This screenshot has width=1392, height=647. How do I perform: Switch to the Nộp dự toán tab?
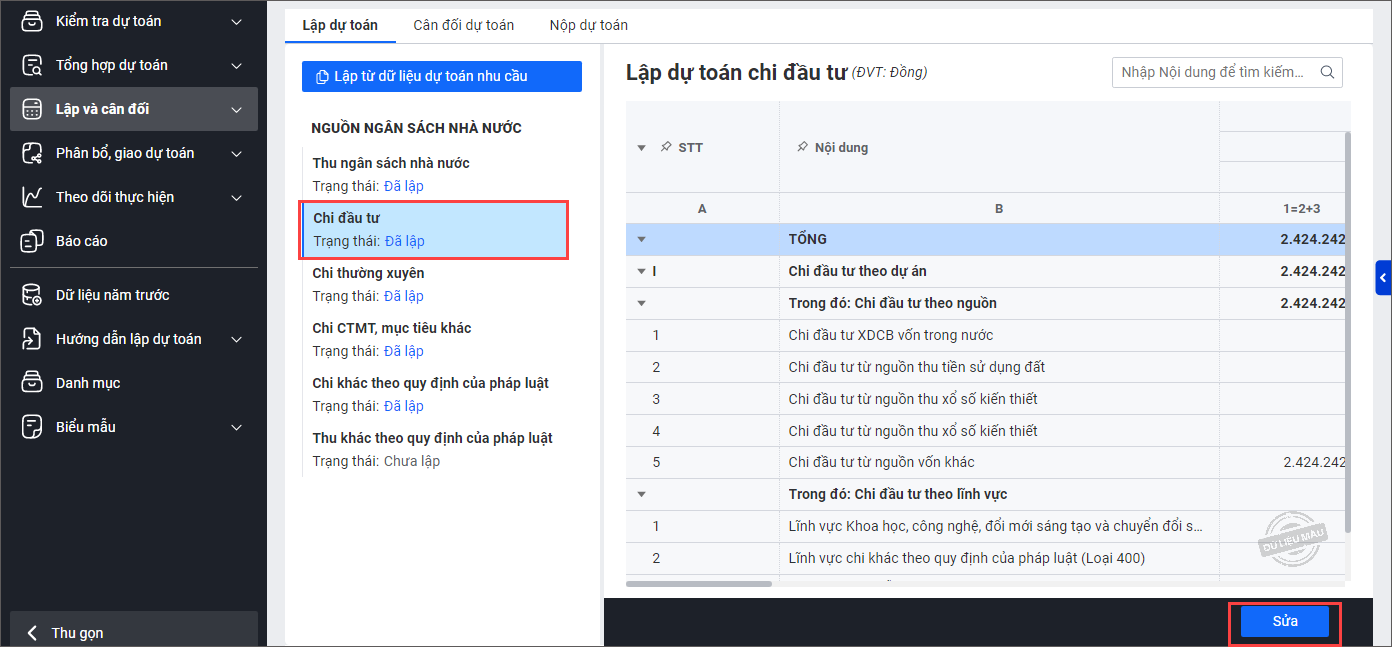(588, 25)
